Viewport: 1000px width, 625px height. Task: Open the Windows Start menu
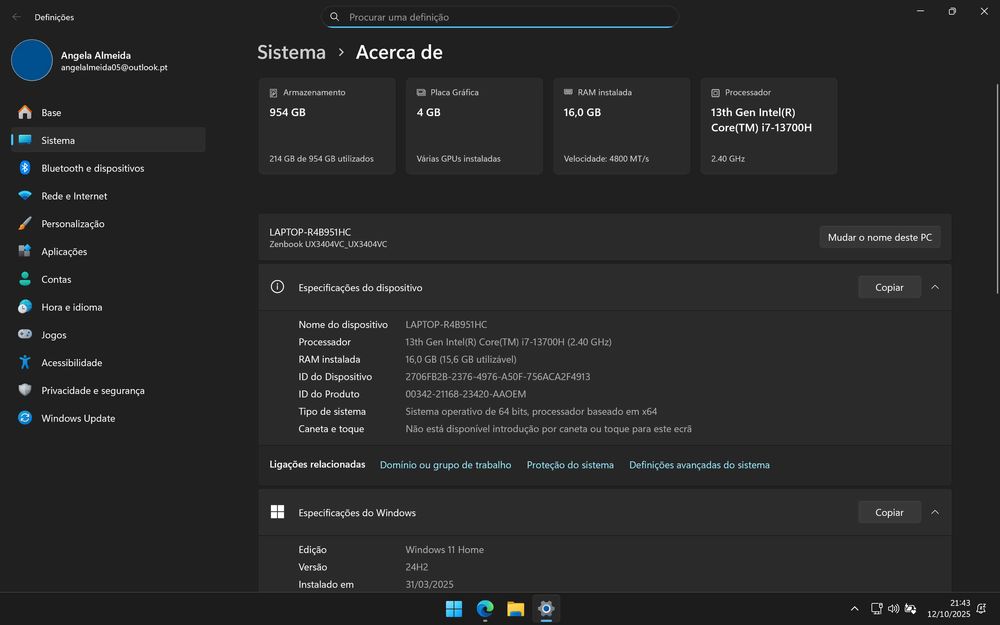(x=454, y=609)
